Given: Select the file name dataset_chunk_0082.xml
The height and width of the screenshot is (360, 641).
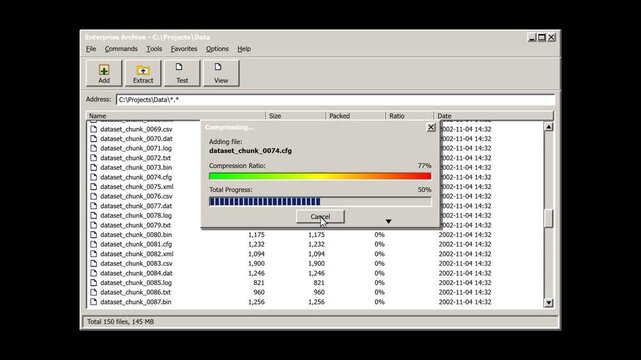Looking at the screenshot, I should coord(137,254).
